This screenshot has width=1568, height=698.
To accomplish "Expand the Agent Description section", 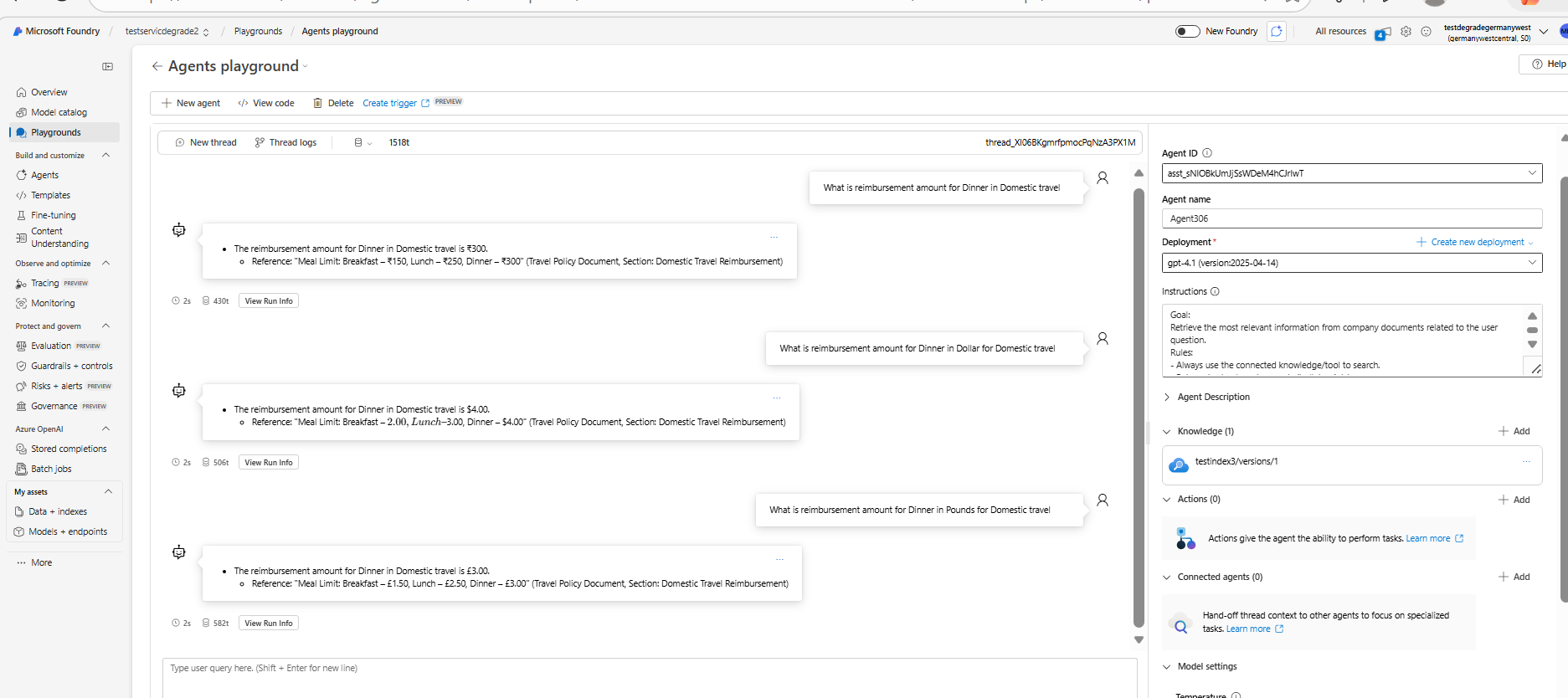I will point(1166,398).
